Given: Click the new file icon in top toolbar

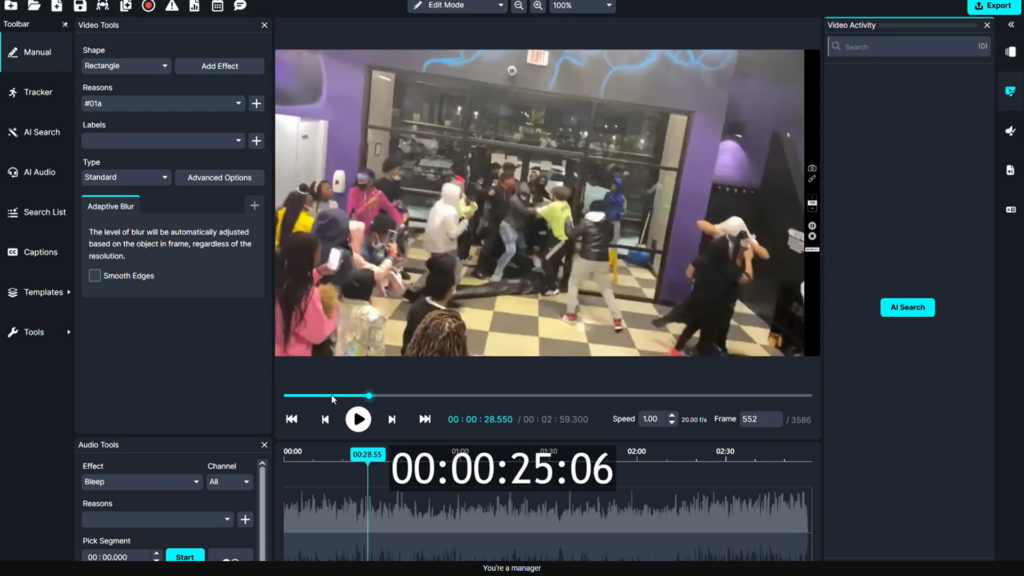Looking at the screenshot, I should click(57, 5).
